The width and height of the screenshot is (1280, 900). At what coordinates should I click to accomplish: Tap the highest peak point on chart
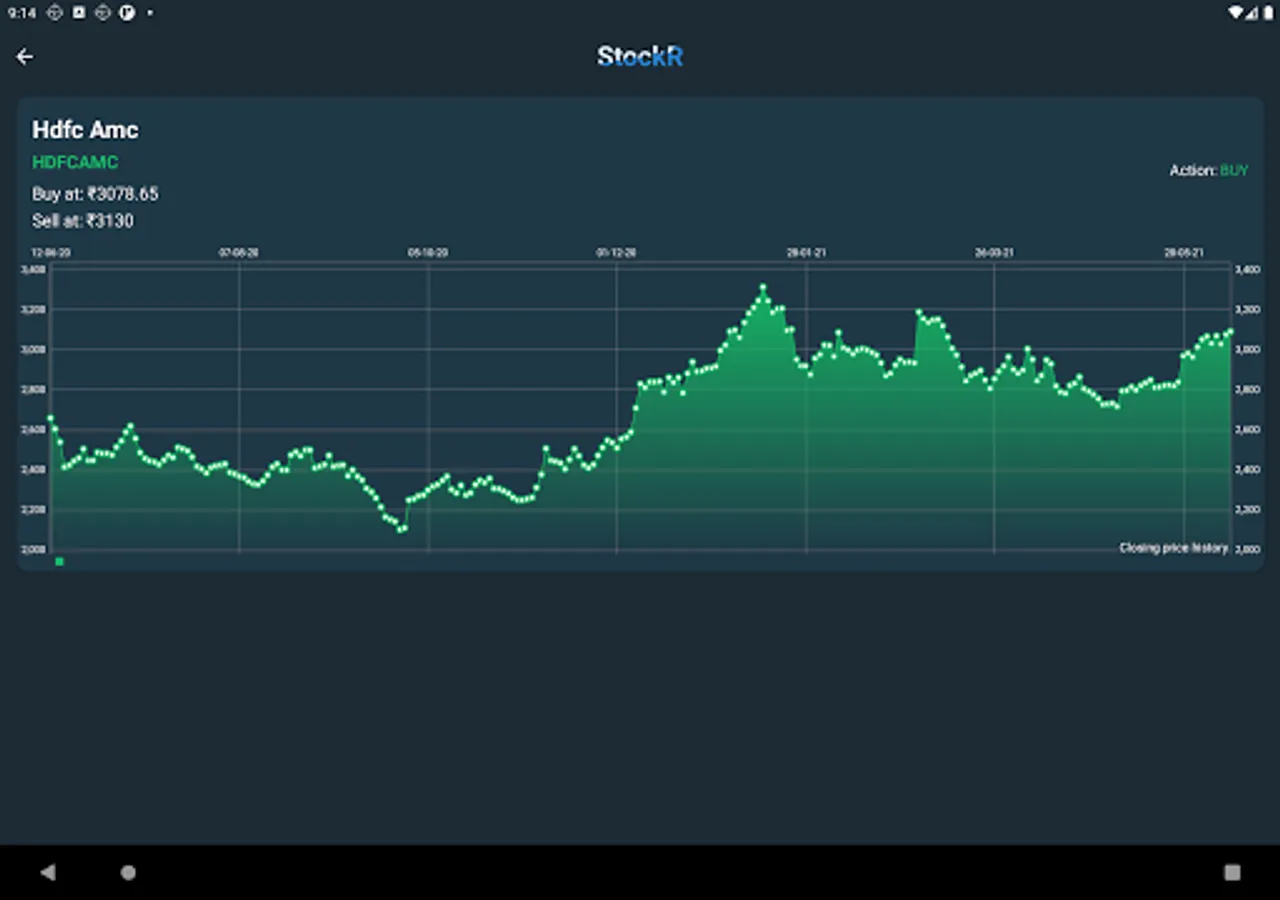[763, 287]
